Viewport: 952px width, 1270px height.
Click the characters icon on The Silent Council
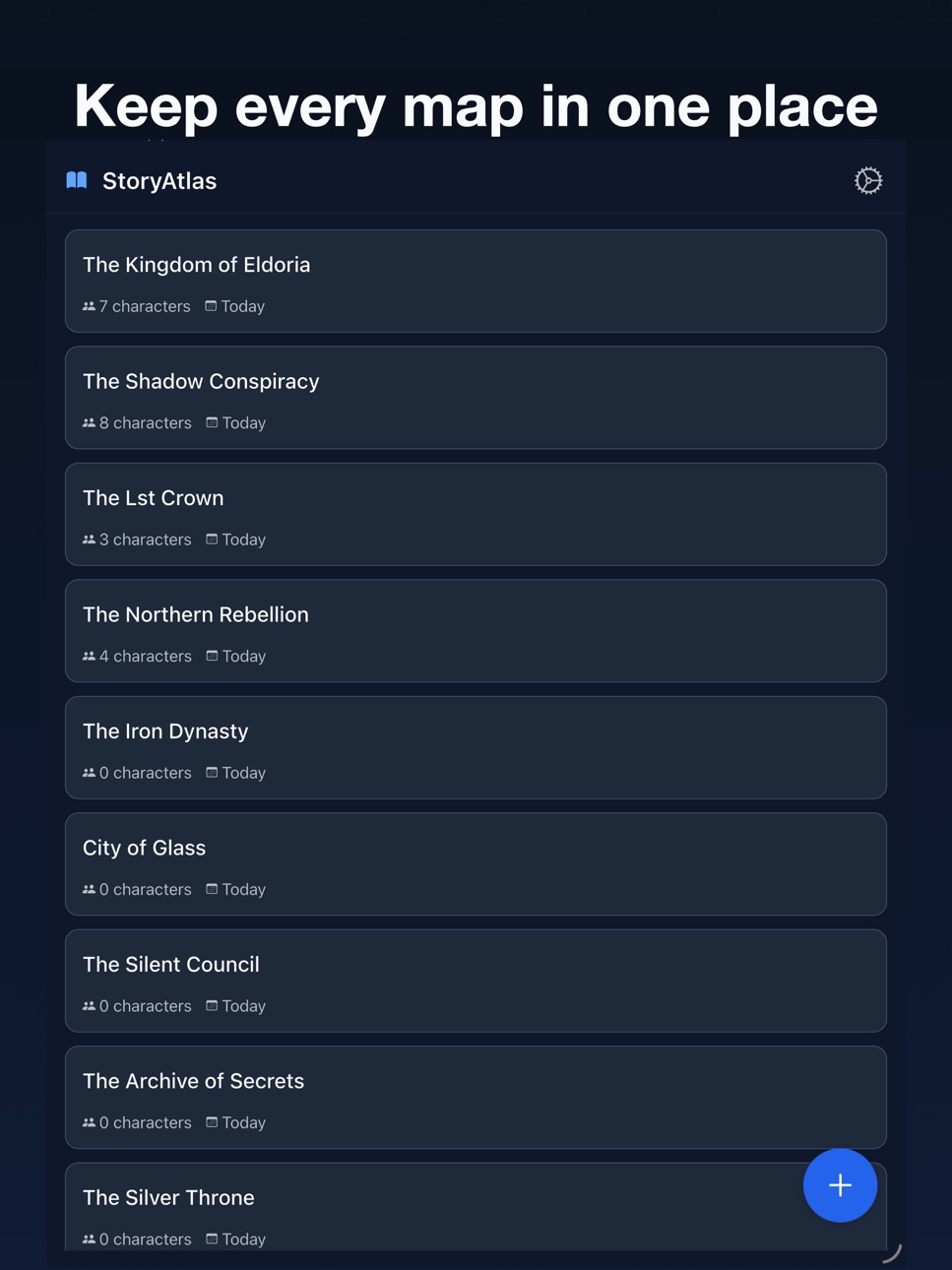(x=89, y=1006)
